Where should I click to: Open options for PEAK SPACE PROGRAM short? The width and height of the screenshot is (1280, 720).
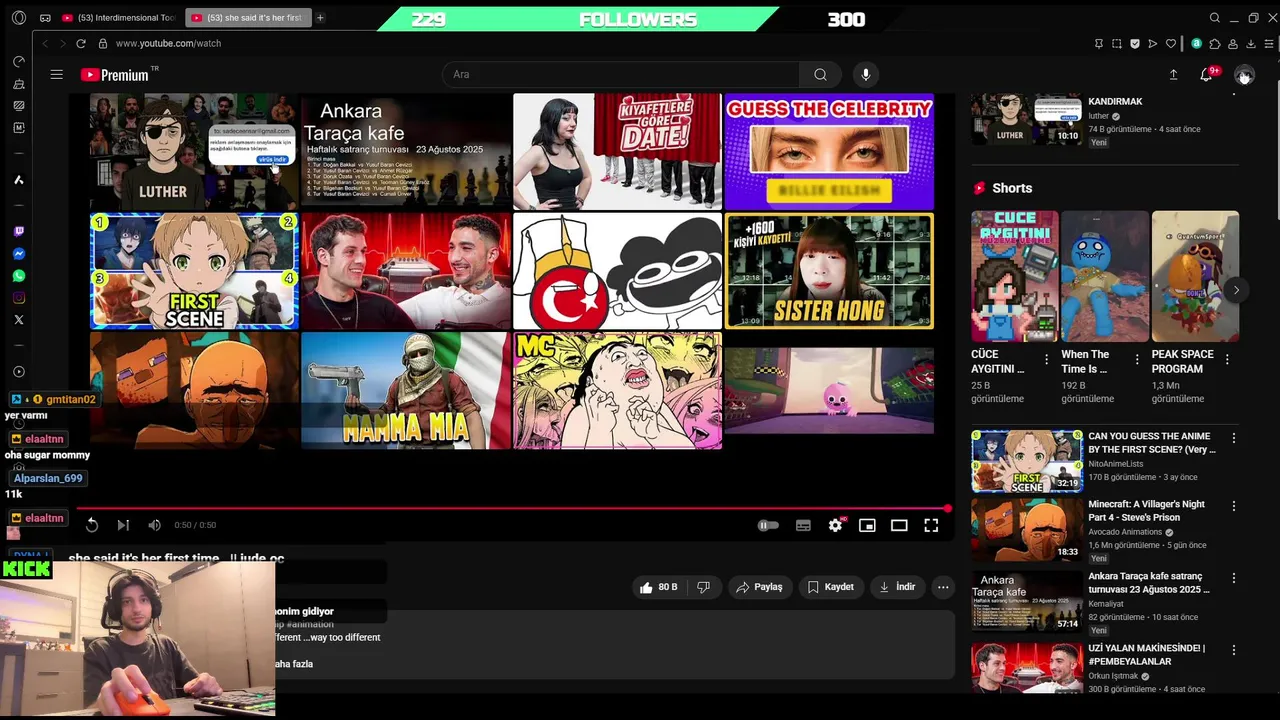tap(1227, 359)
